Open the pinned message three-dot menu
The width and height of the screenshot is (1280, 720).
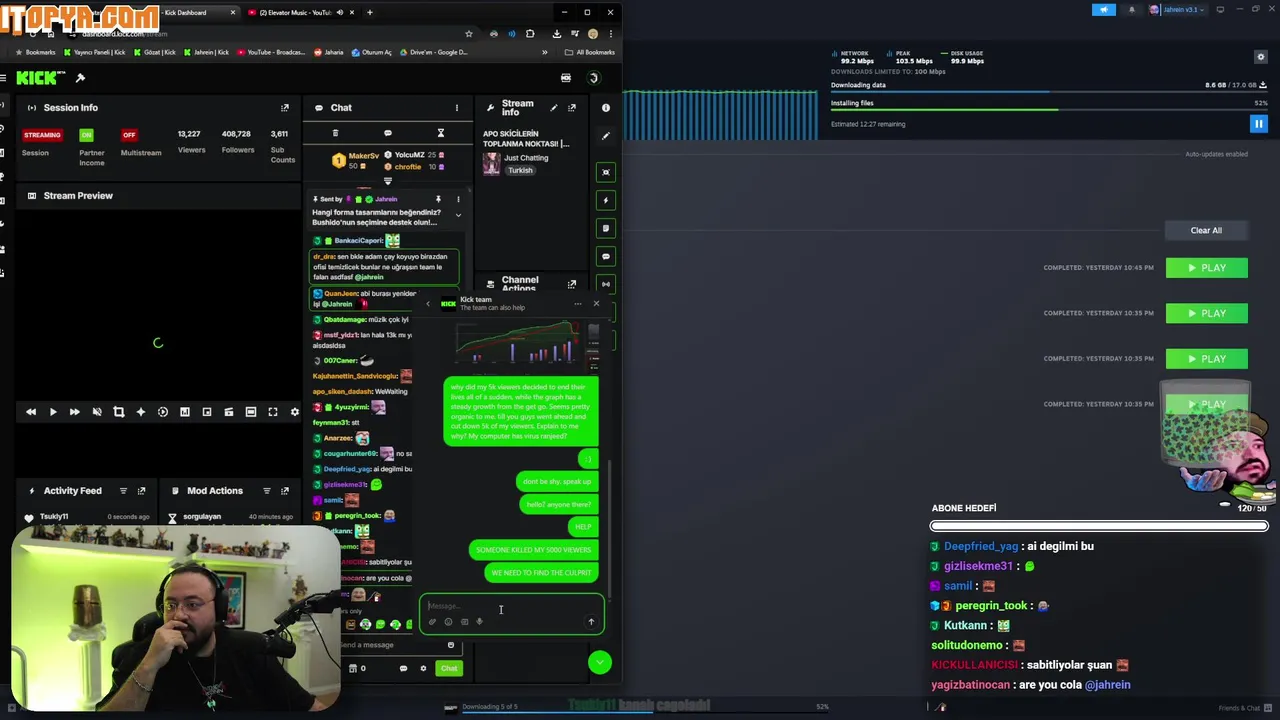[458, 199]
